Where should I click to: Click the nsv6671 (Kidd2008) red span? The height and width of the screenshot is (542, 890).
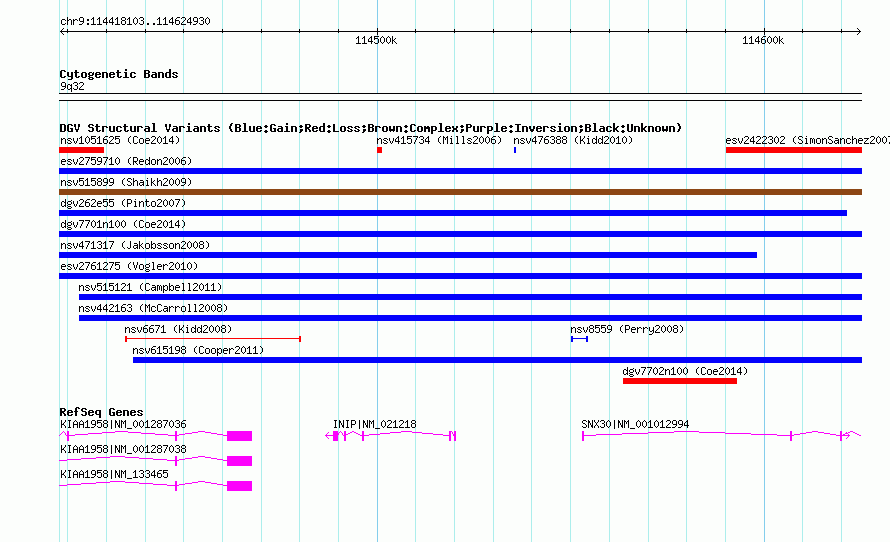click(x=213, y=339)
